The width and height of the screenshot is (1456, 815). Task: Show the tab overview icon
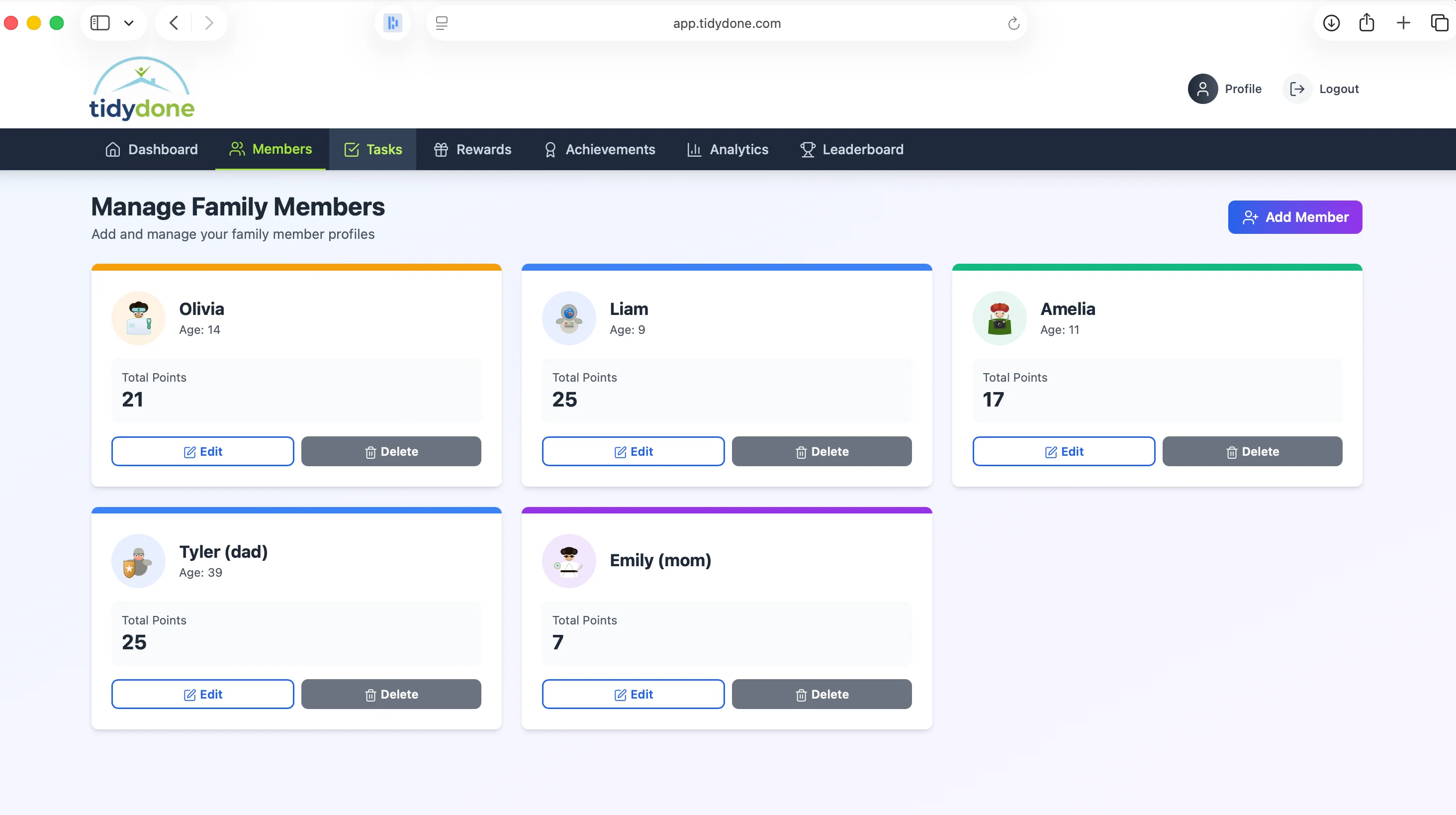[x=1439, y=23]
